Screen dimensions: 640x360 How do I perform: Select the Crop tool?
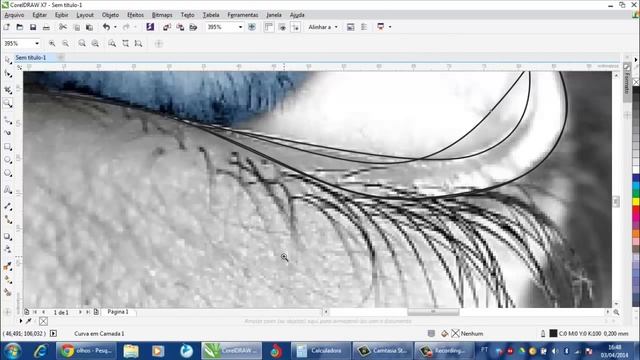click(7, 90)
